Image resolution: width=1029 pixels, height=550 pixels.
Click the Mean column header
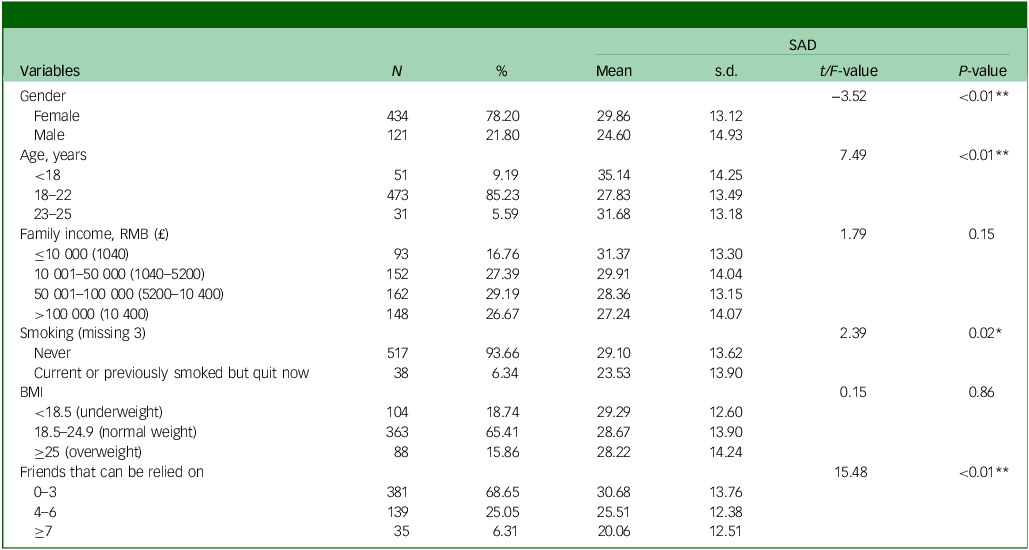click(613, 71)
